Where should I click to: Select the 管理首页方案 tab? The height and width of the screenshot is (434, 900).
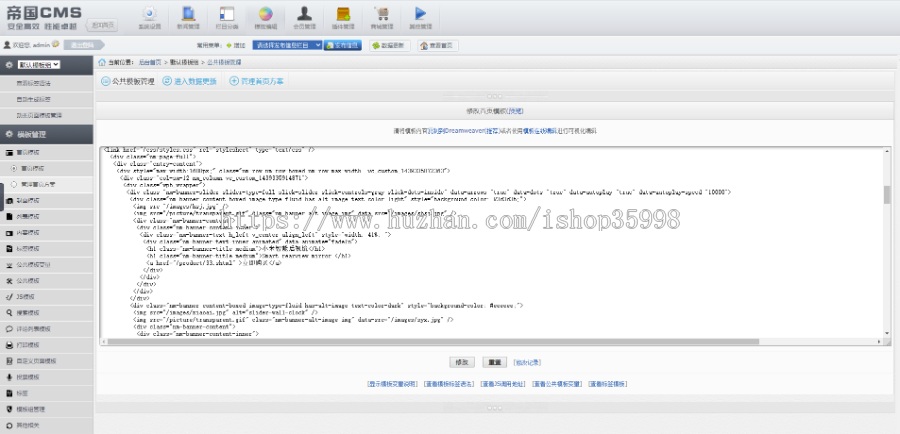[x=257, y=82]
